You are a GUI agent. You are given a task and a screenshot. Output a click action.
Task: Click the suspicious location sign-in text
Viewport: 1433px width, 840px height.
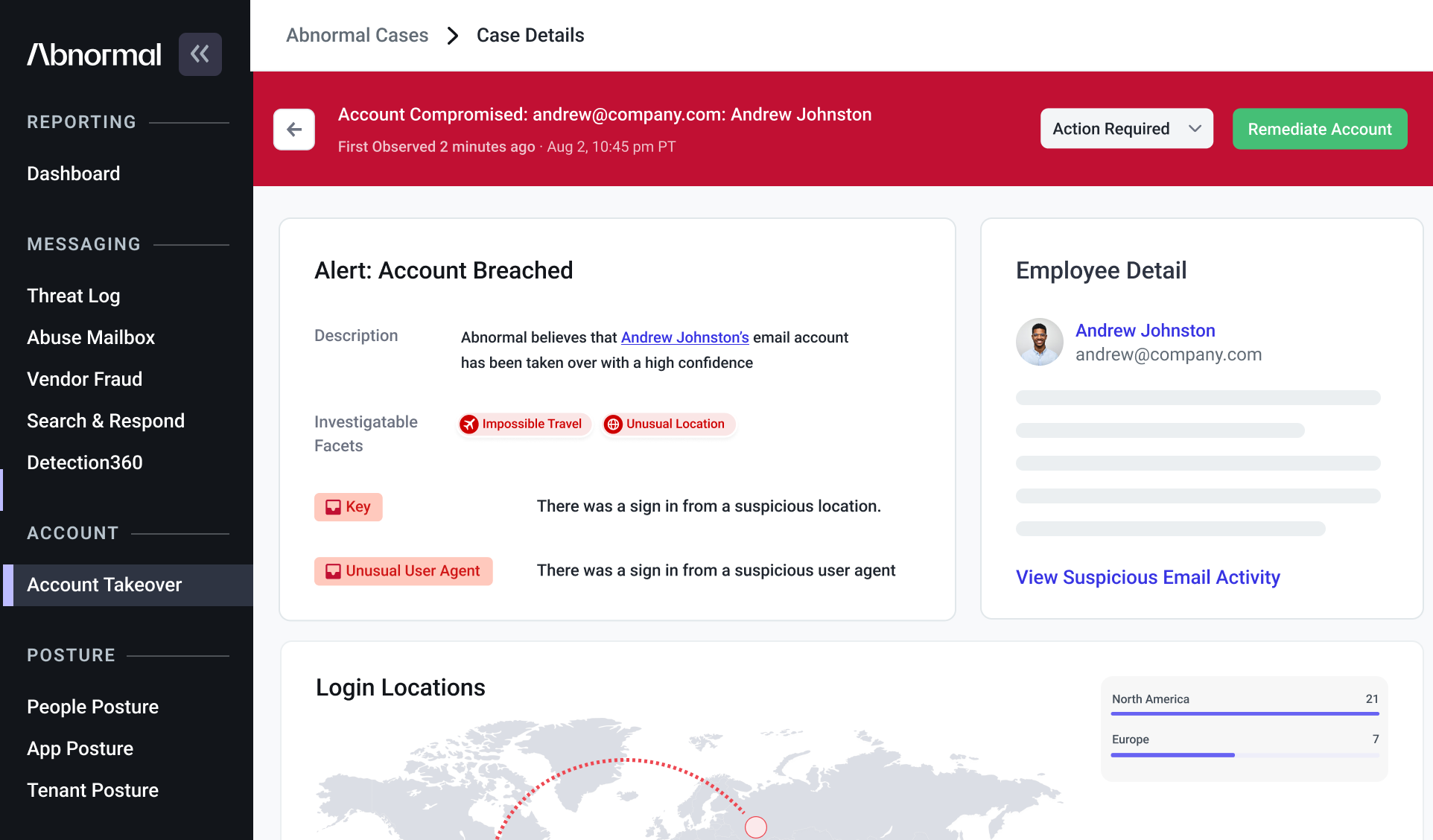709,506
